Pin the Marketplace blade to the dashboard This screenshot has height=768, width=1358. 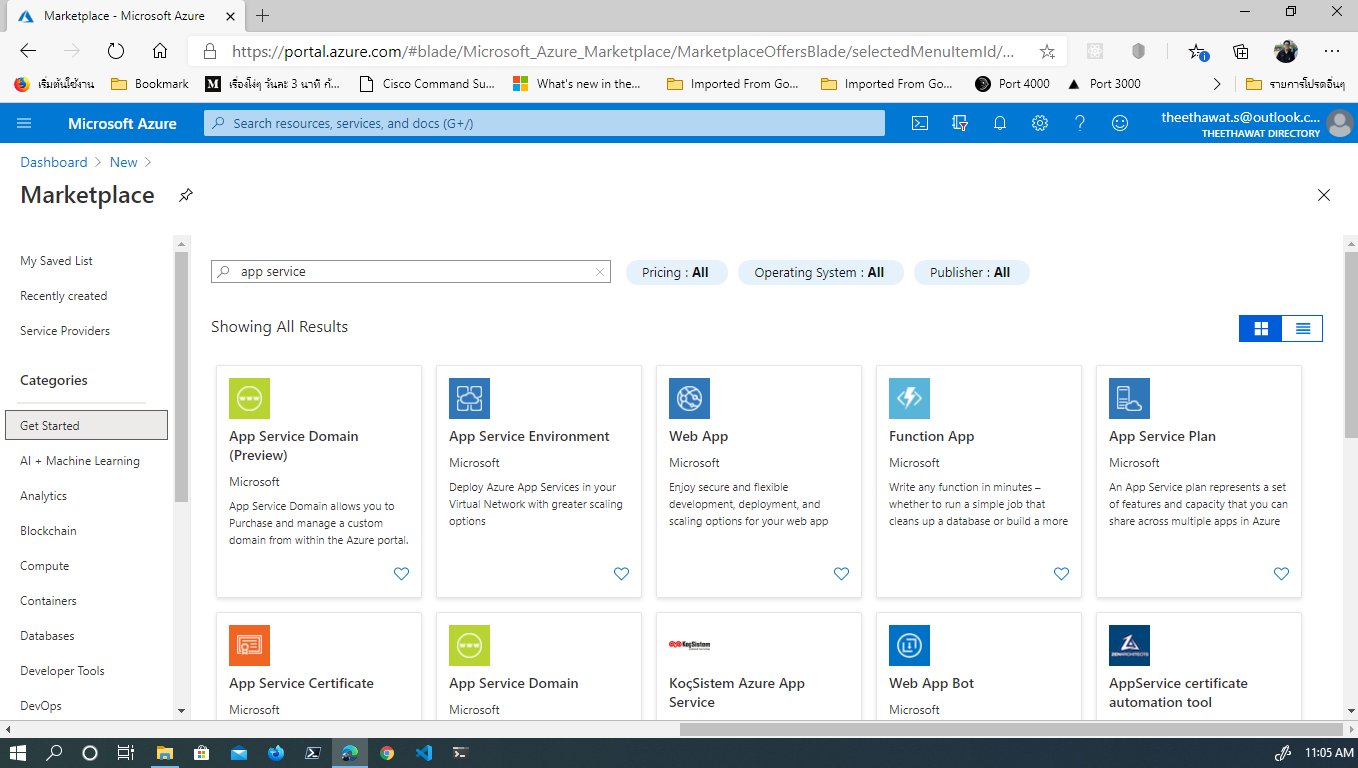pos(185,195)
